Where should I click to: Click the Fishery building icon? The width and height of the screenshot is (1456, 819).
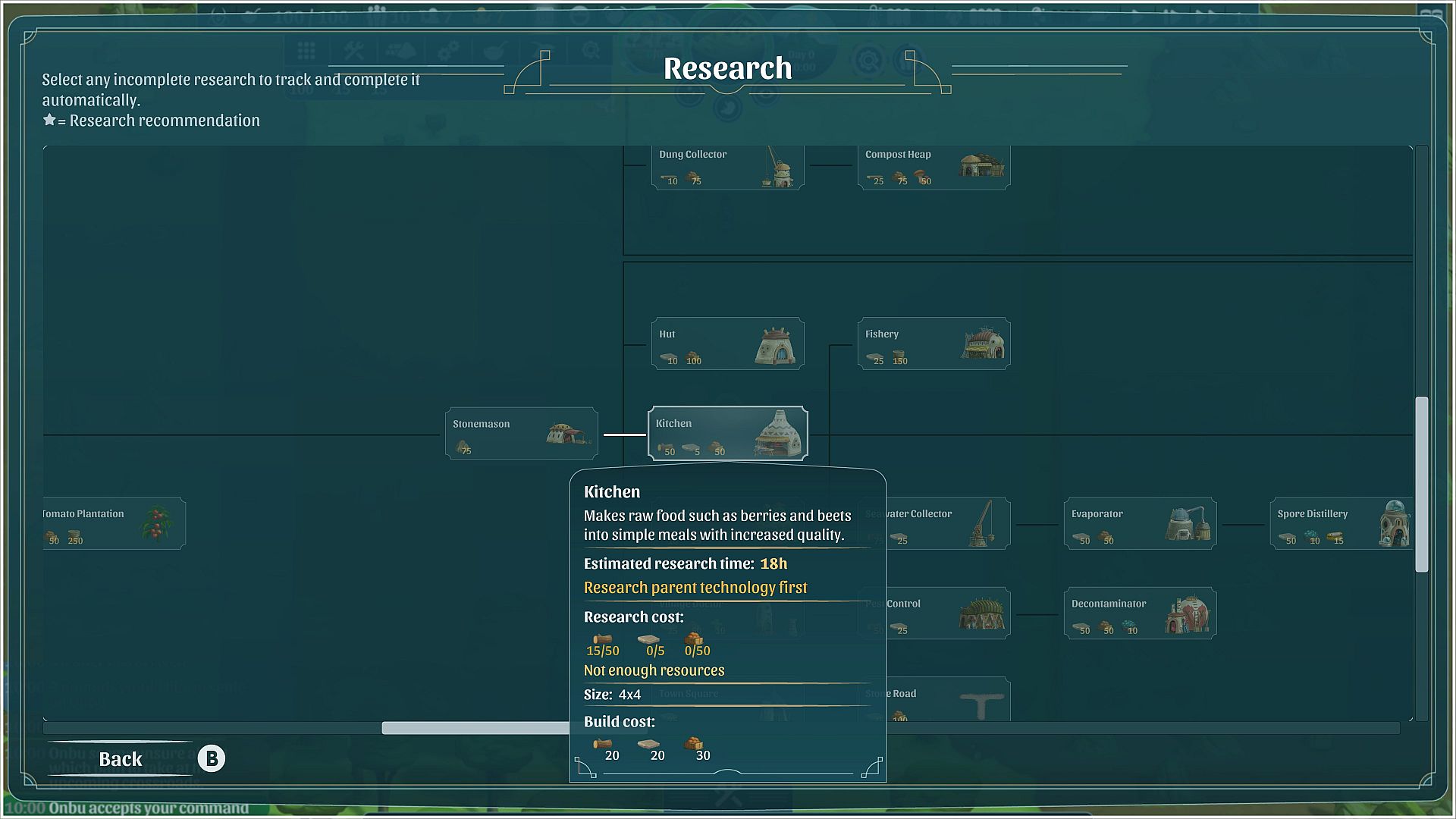[983, 344]
